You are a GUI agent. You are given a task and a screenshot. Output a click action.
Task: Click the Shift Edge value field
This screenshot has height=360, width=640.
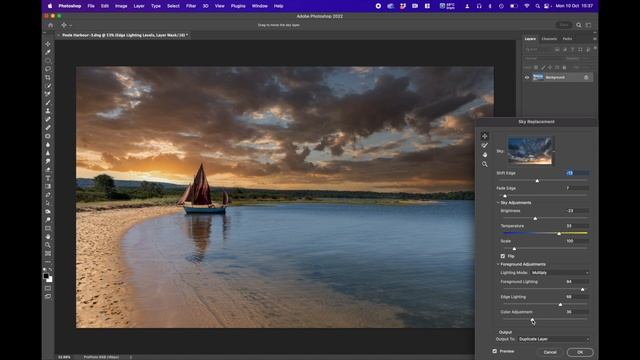pos(578,173)
